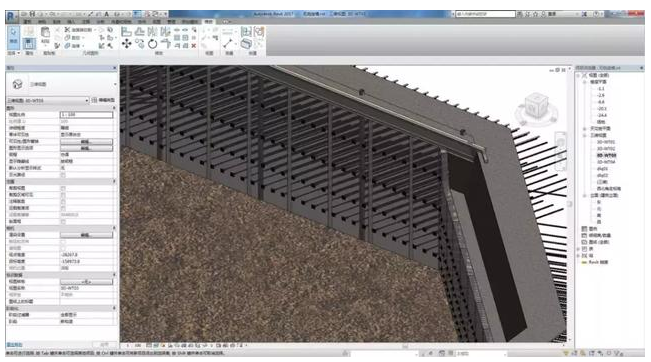
Task: Collapse the floor plans node in project browser
Action: tap(585, 82)
